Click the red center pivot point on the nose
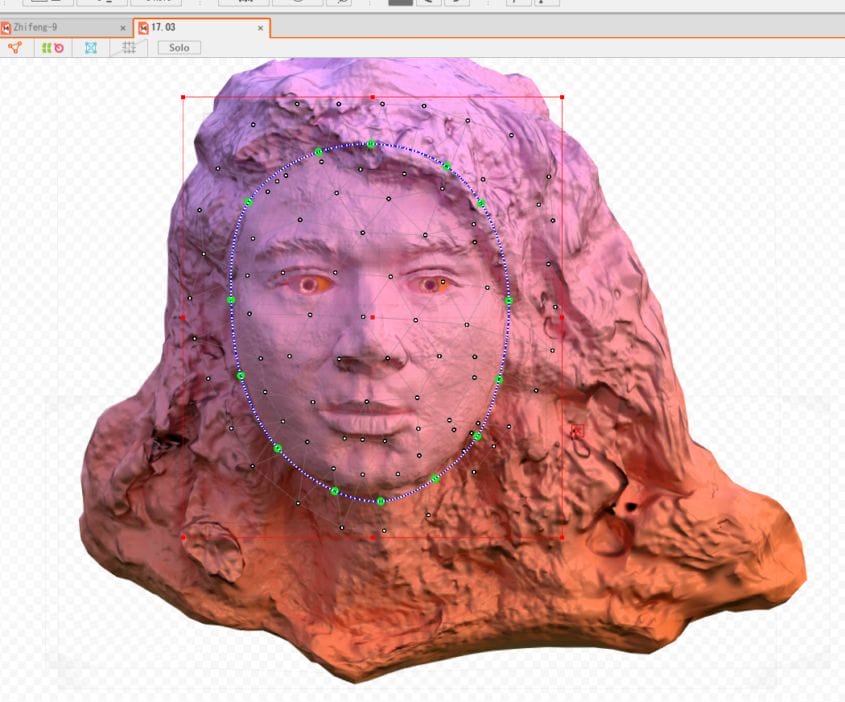 pyautogui.click(x=372, y=317)
